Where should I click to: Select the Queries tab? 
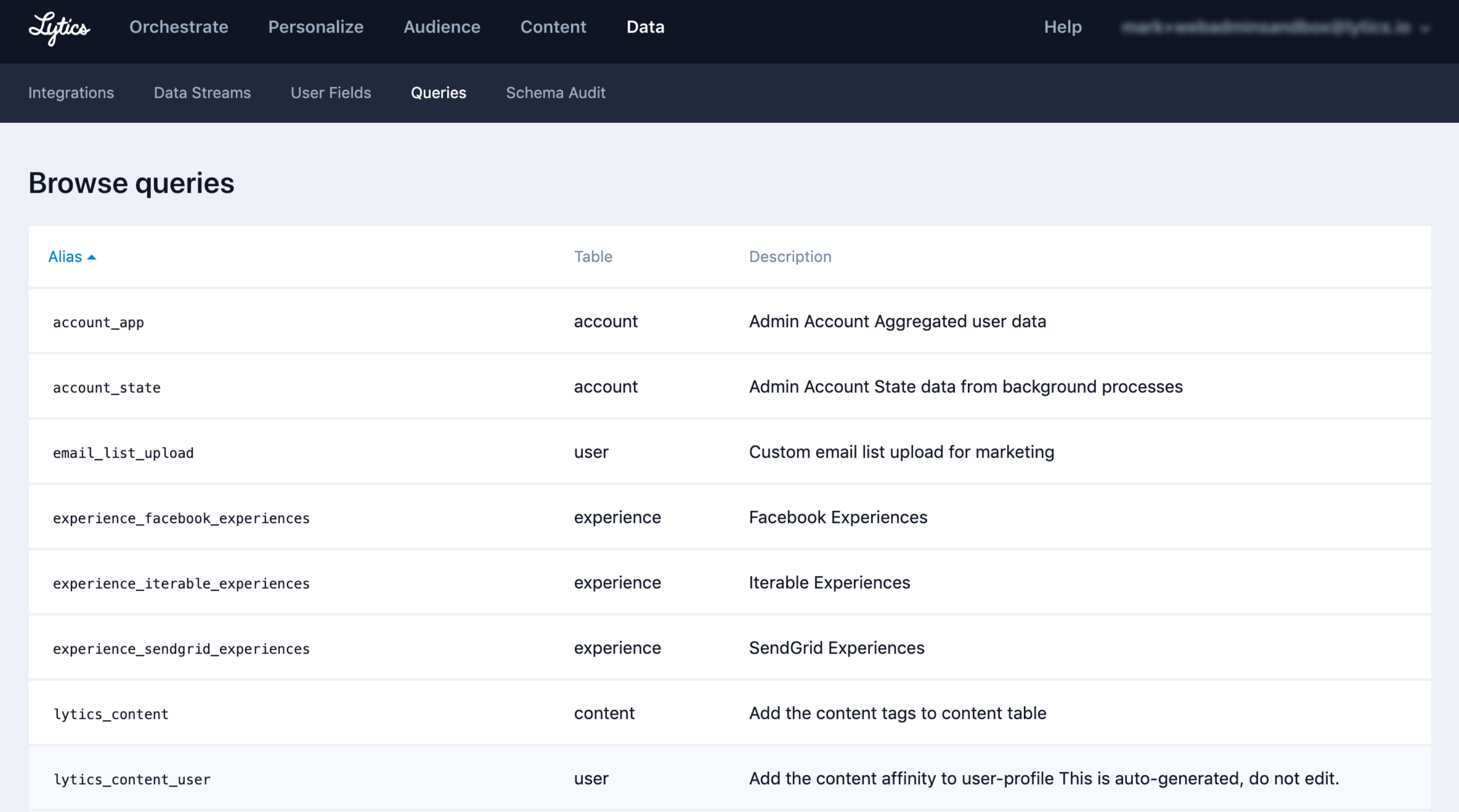point(438,93)
